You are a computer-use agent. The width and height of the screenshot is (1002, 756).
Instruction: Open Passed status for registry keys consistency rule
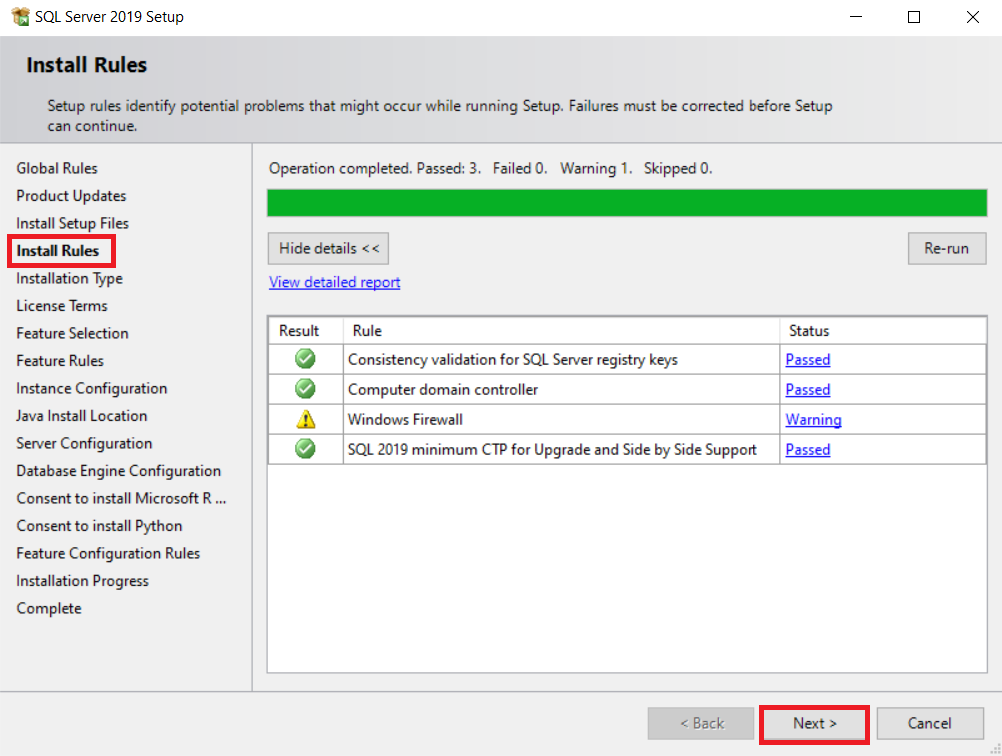(x=808, y=359)
